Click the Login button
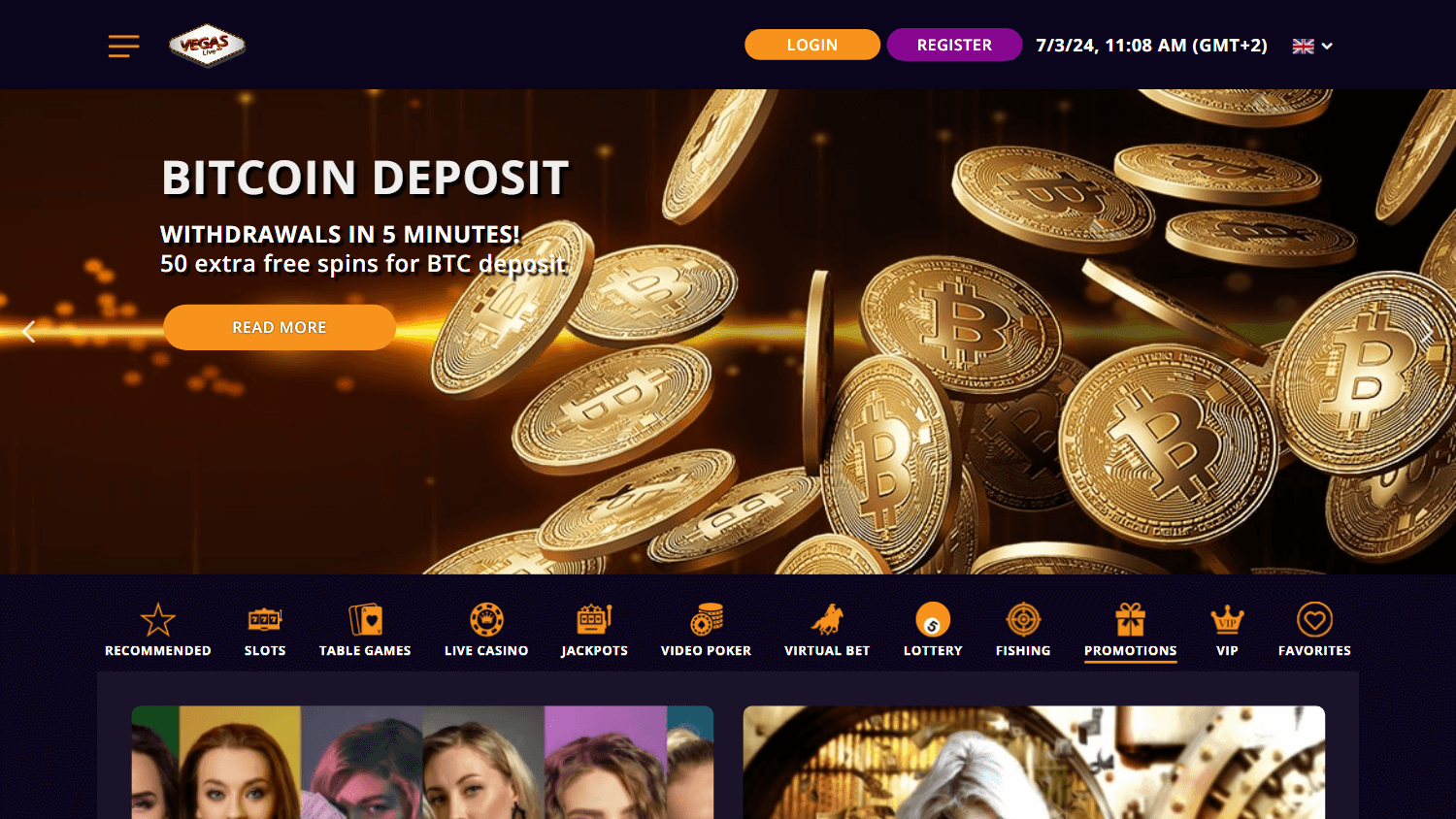This screenshot has width=1456, height=819. [812, 45]
